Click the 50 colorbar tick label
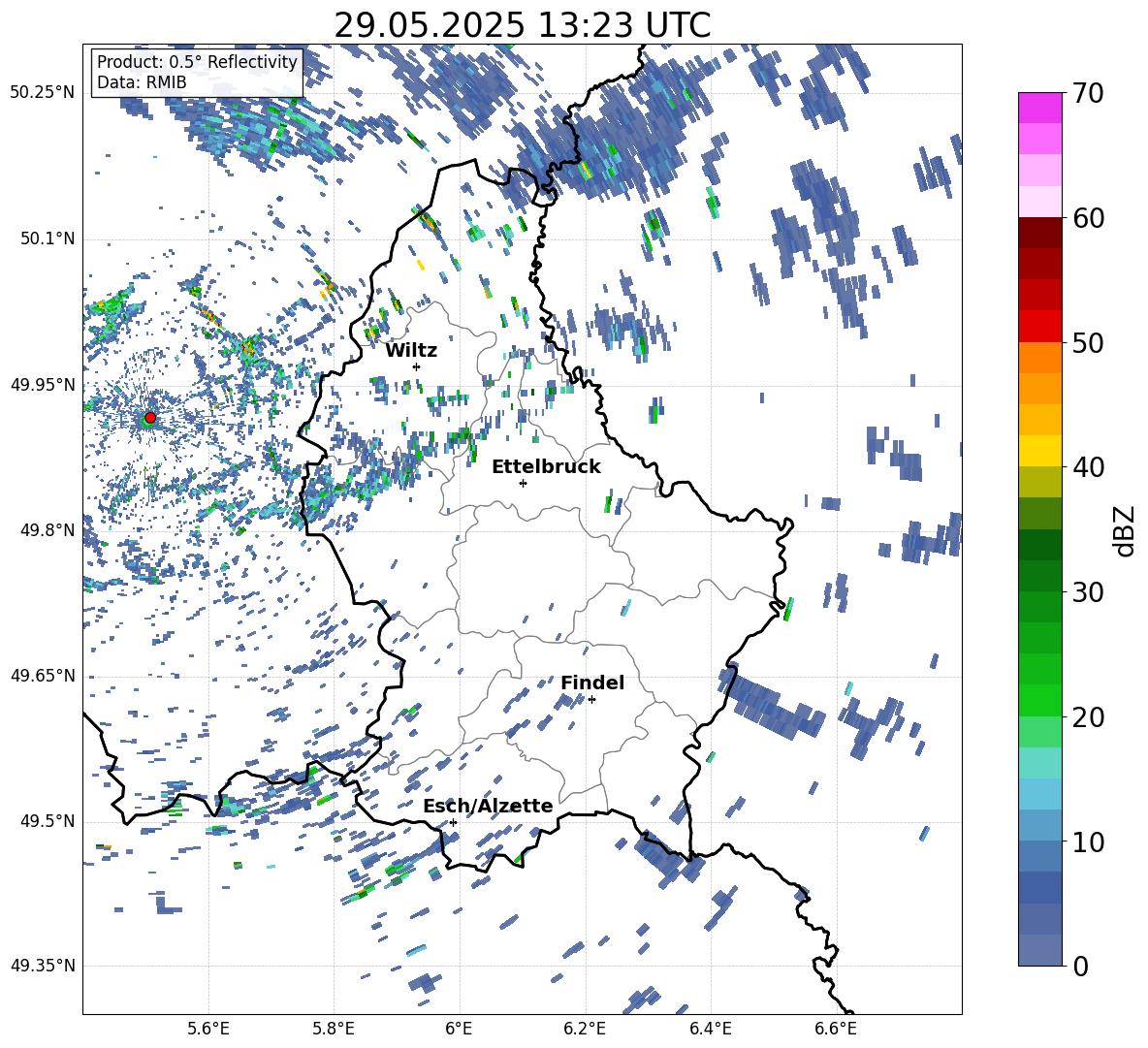The width and height of the screenshot is (1148, 1048). (x=1088, y=342)
